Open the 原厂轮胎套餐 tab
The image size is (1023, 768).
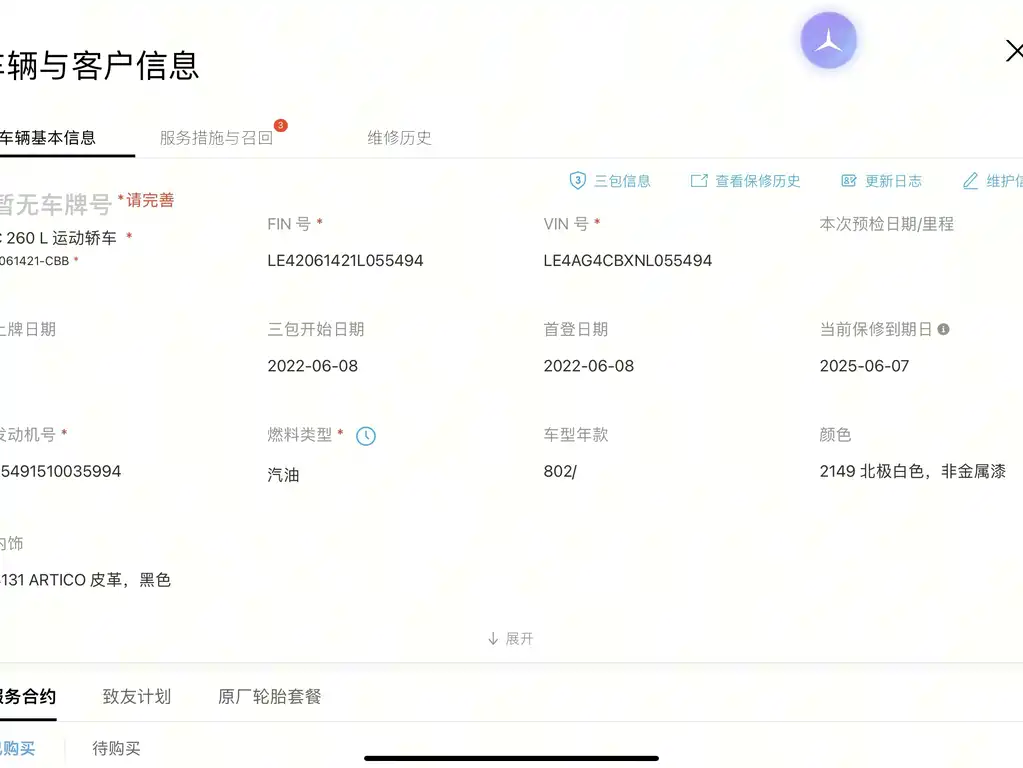tap(269, 696)
